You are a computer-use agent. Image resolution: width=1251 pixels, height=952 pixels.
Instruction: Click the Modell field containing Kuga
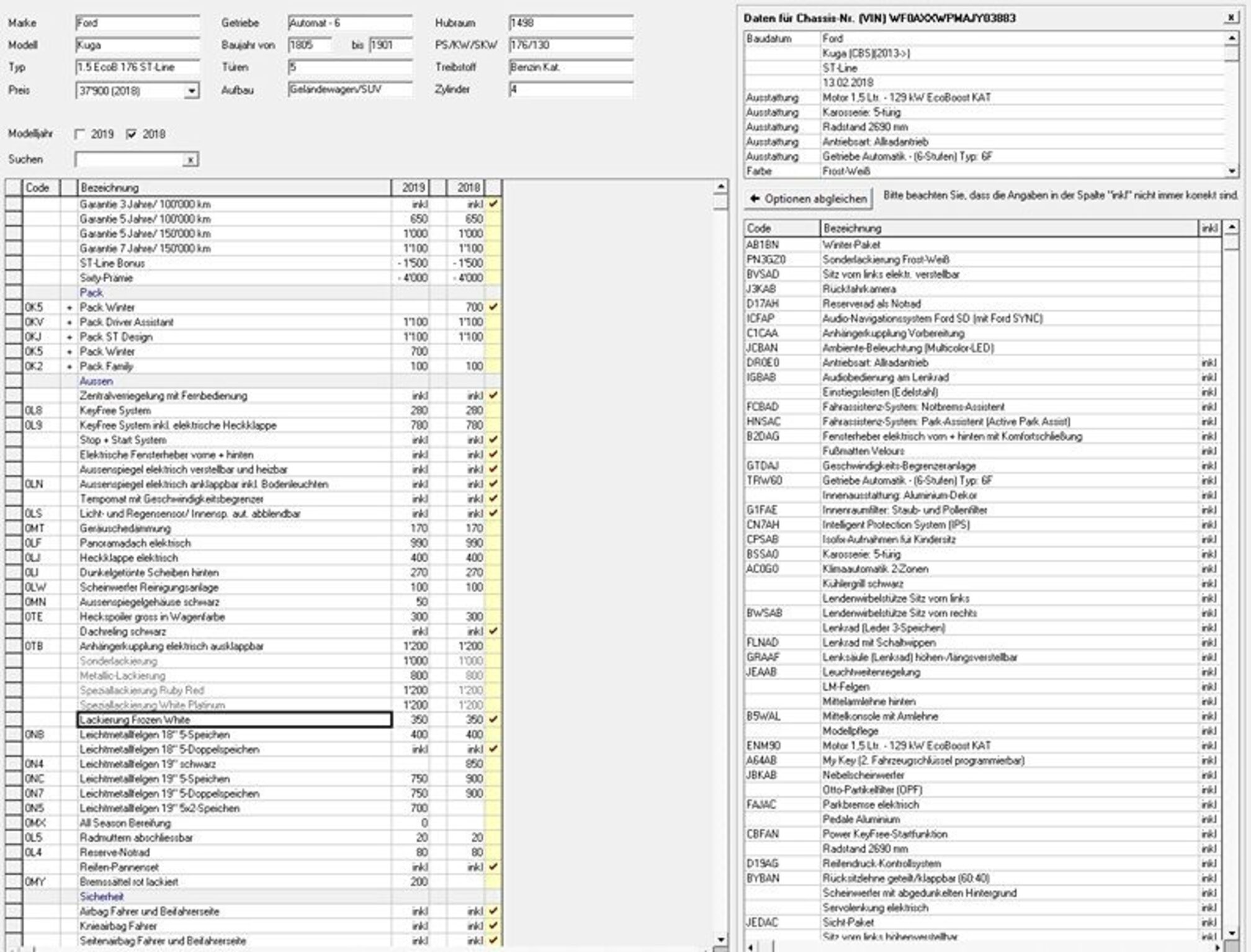pyautogui.click(x=137, y=45)
